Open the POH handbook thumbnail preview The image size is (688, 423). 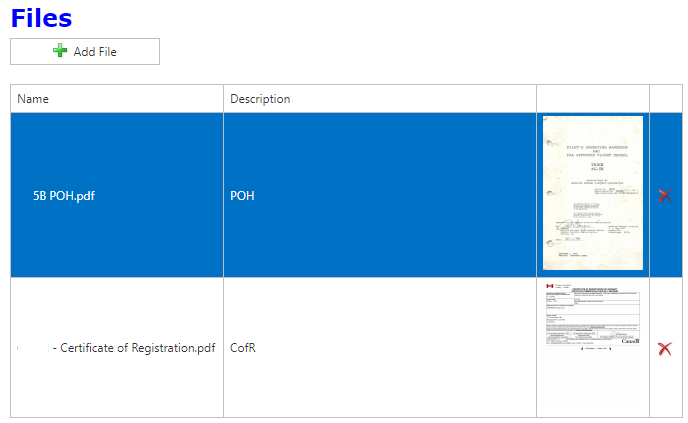point(592,193)
